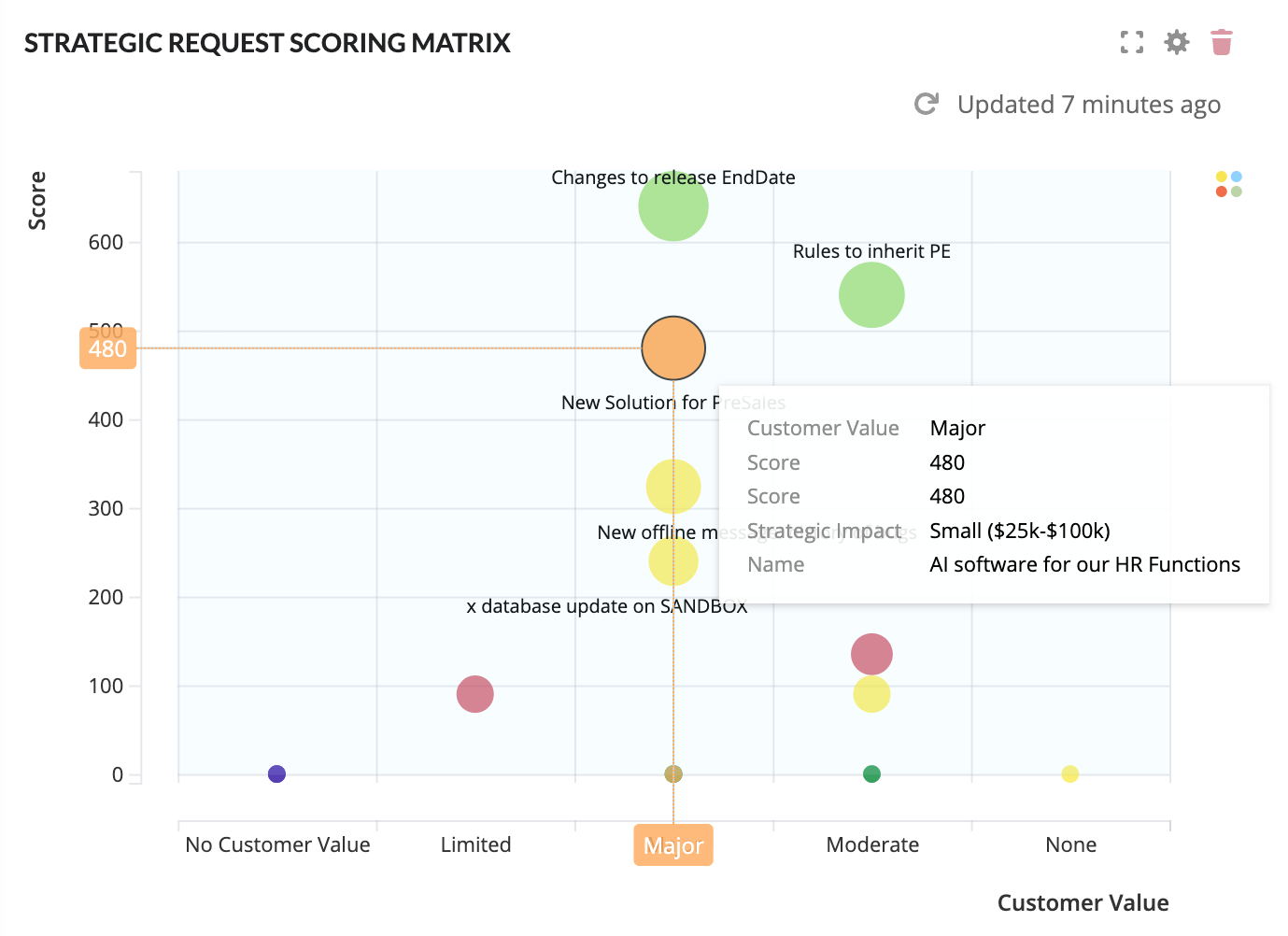Click the purple dot above No Customer Value
The height and width of the screenshot is (936, 1288).
pyautogui.click(x=276, y=773)
